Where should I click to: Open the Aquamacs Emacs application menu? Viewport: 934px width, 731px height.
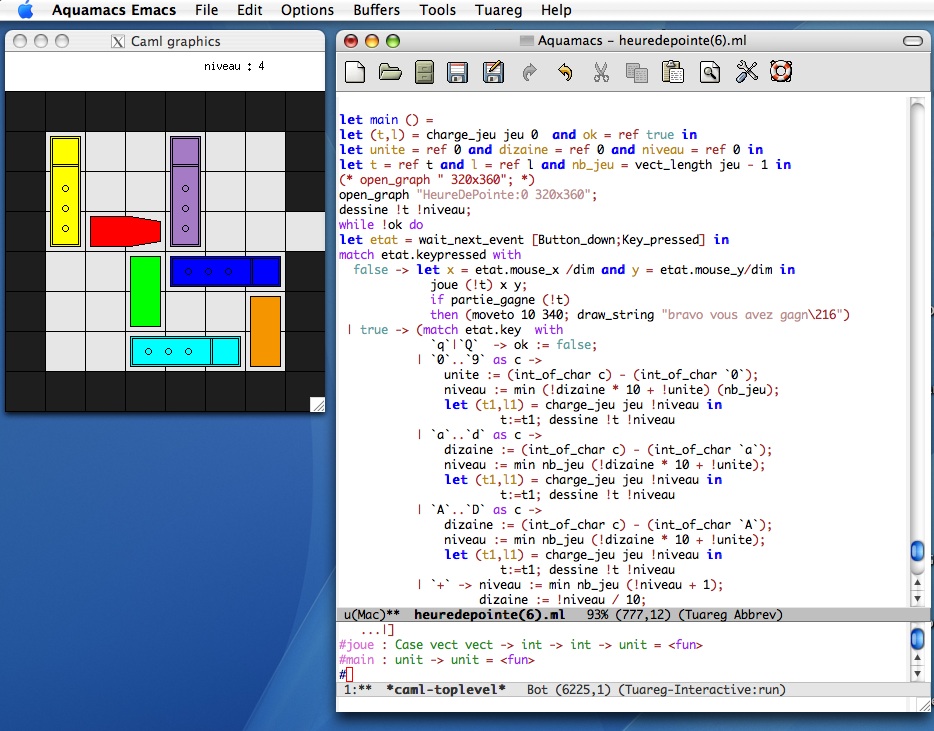pos(114,10)
